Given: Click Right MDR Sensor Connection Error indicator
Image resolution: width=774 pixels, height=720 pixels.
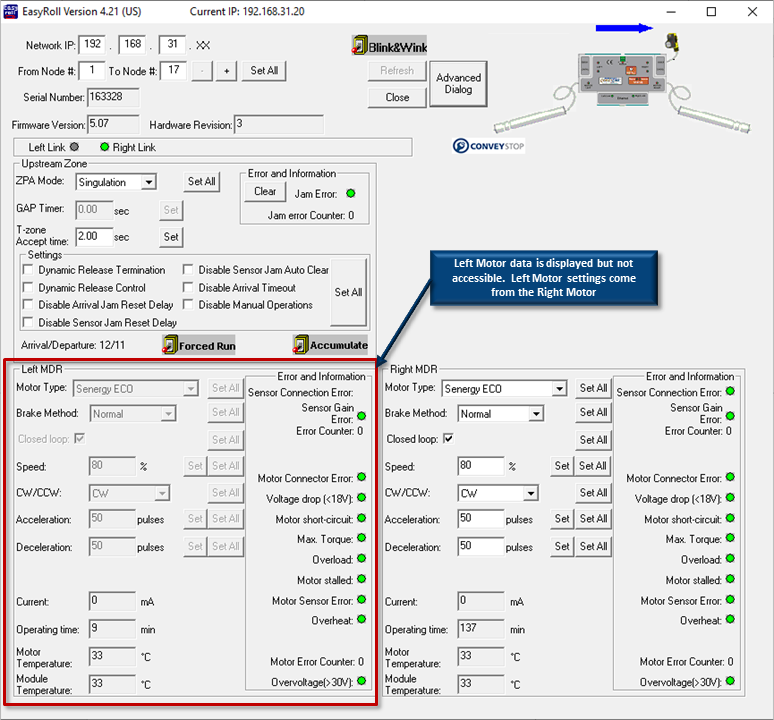Looking at the screenshot, I should click(x=731, y=391).
